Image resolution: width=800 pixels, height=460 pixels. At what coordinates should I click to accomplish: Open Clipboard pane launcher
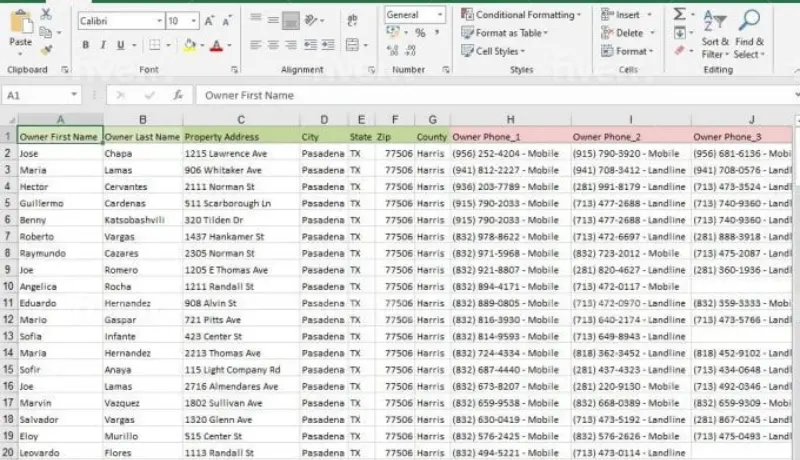coord(65,70)
